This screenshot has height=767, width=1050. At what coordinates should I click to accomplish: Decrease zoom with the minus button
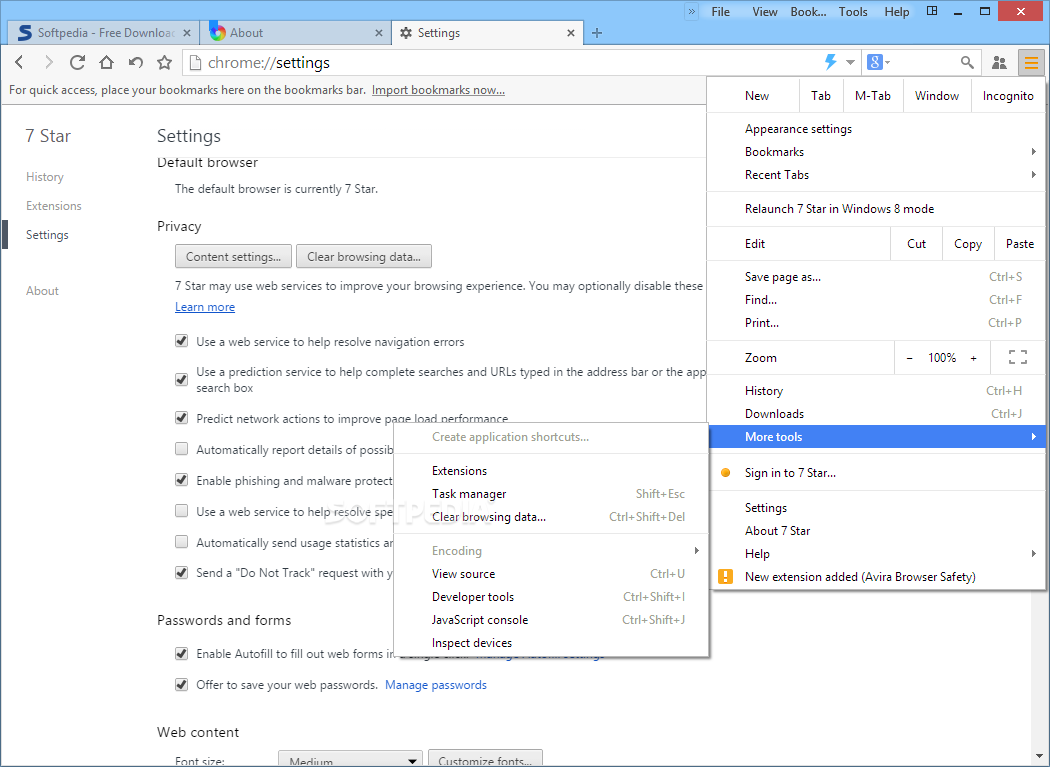[x=909, y=358]
